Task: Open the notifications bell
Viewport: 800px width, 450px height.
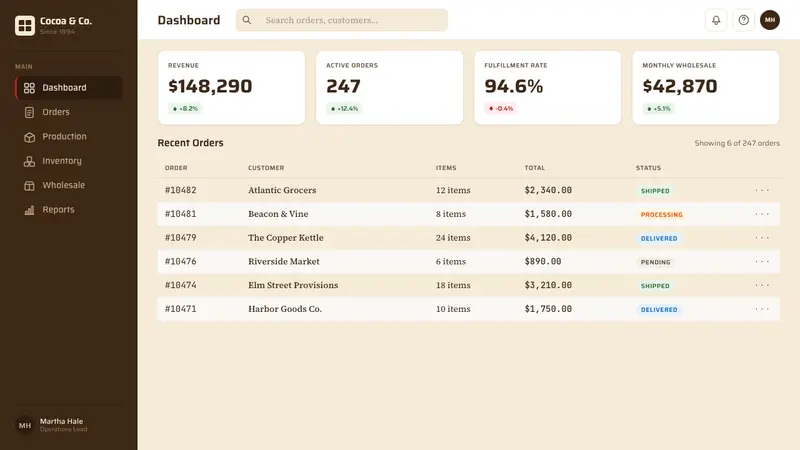Action: [x=716, y=20]
